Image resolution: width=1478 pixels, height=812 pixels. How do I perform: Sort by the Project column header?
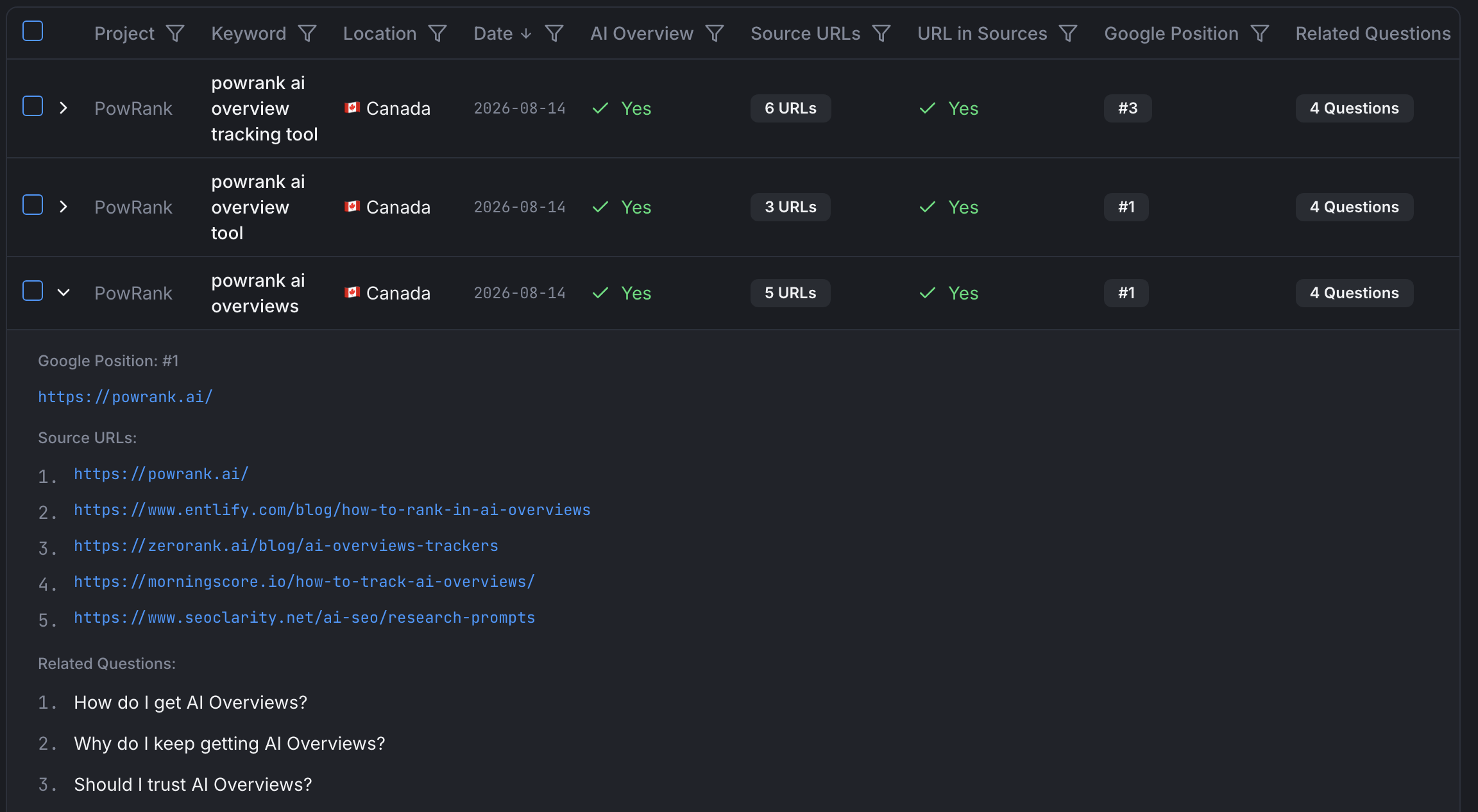pos(124,33)
